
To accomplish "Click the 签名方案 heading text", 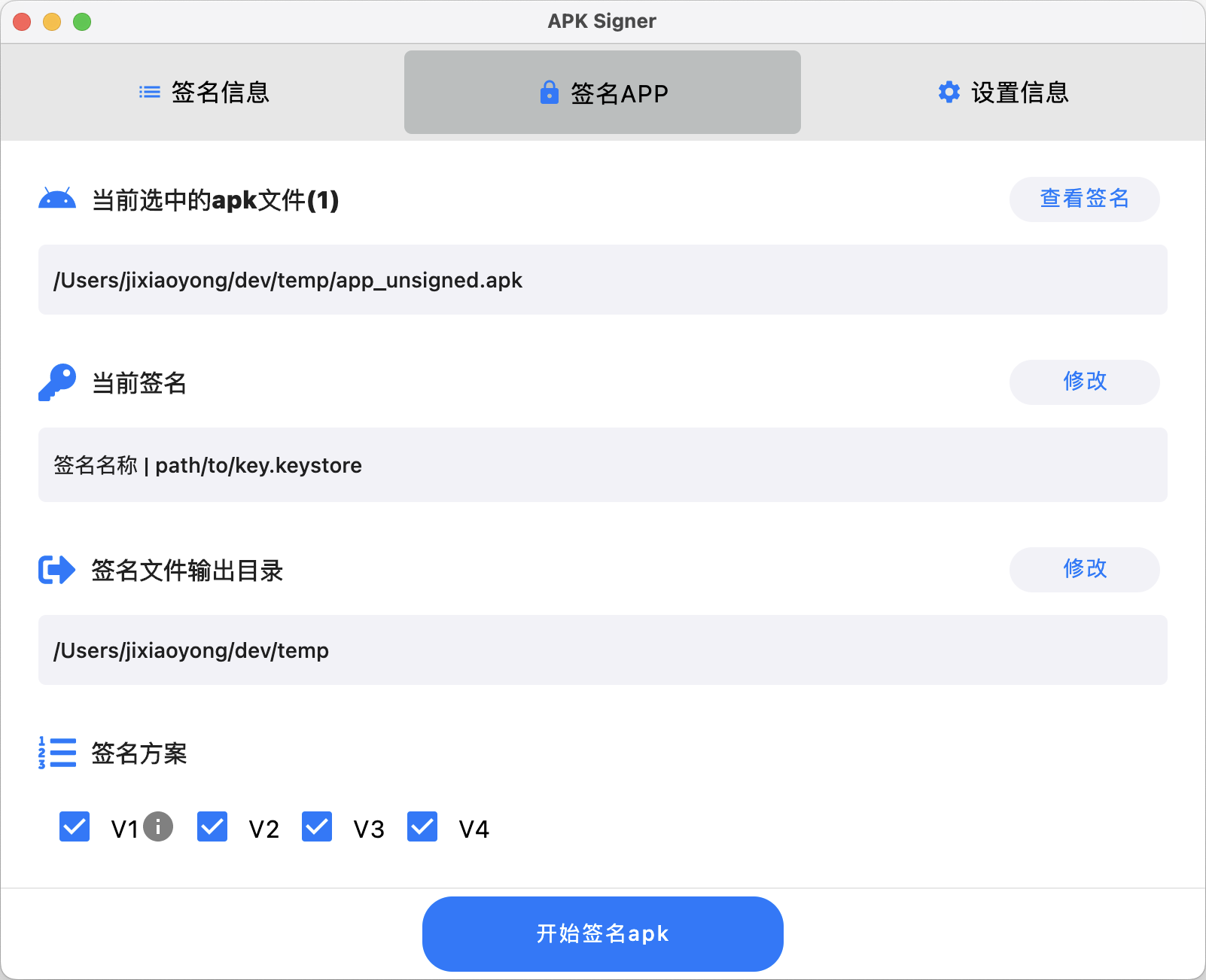I will click(x=139, y=753).
